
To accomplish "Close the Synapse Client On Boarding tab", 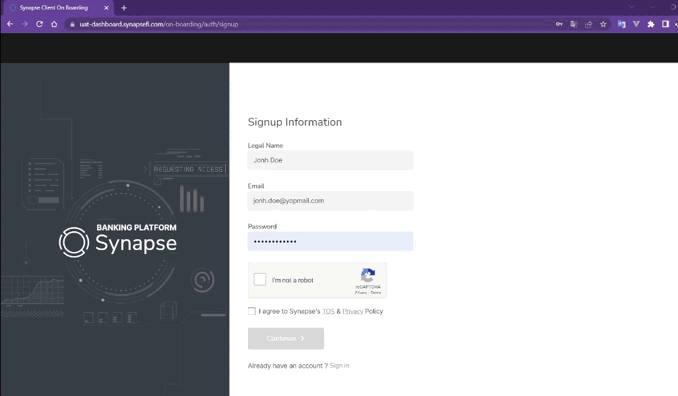I will tap(106, 8).
